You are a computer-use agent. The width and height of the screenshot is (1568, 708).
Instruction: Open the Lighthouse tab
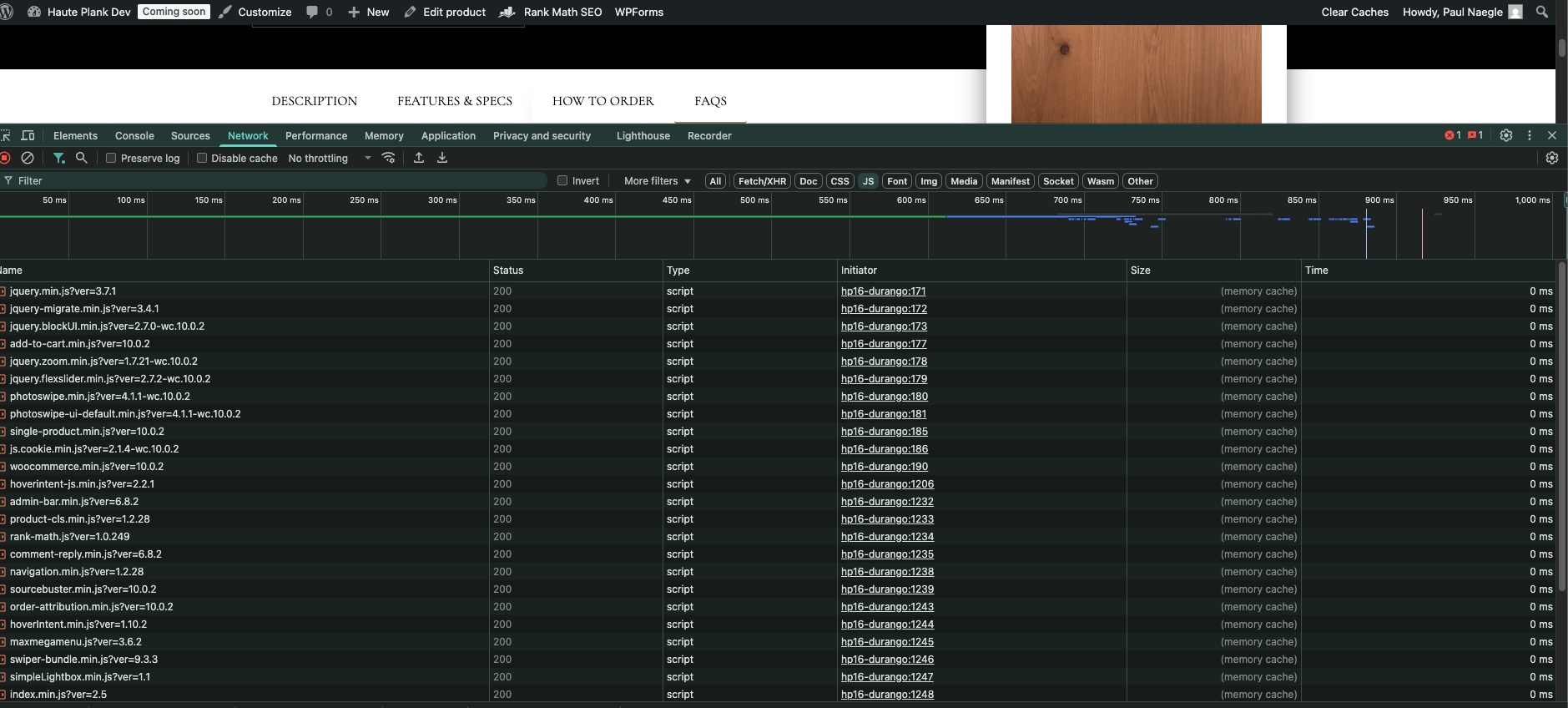click(x=643, y=135)
